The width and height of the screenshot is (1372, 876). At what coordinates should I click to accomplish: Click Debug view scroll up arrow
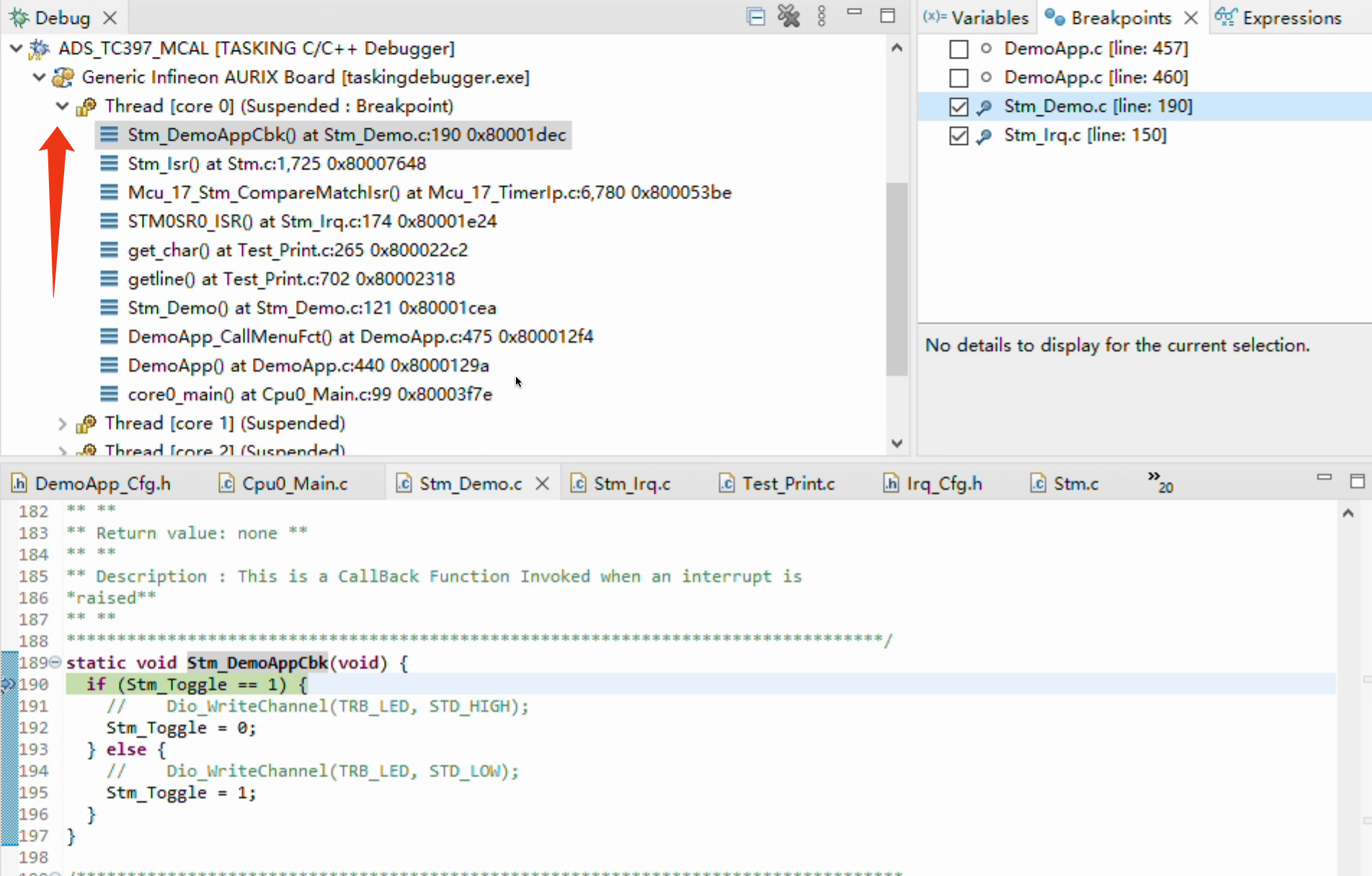coord(897,48)
